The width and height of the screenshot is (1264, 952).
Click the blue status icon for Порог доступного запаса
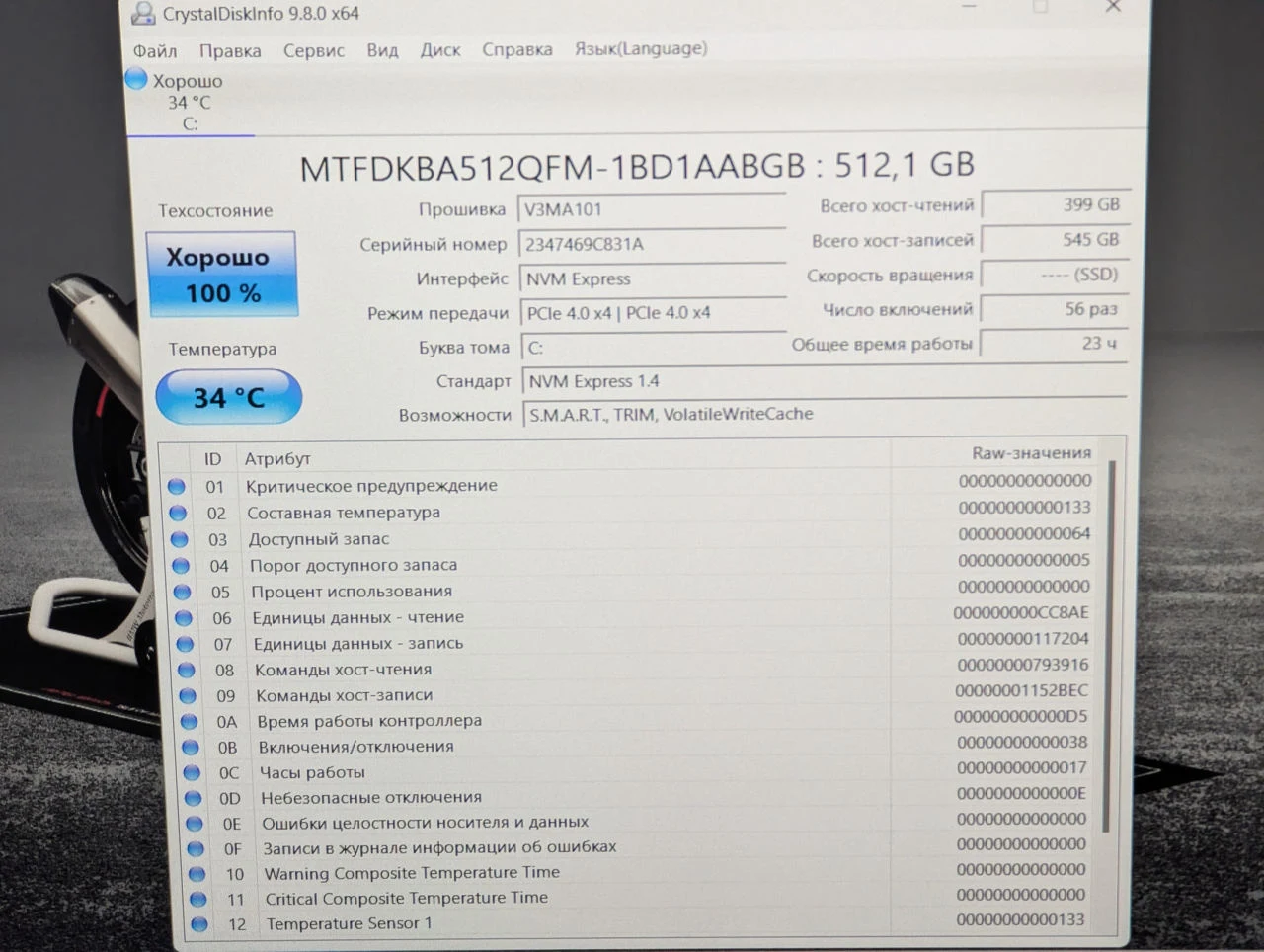tap(181, 566)
